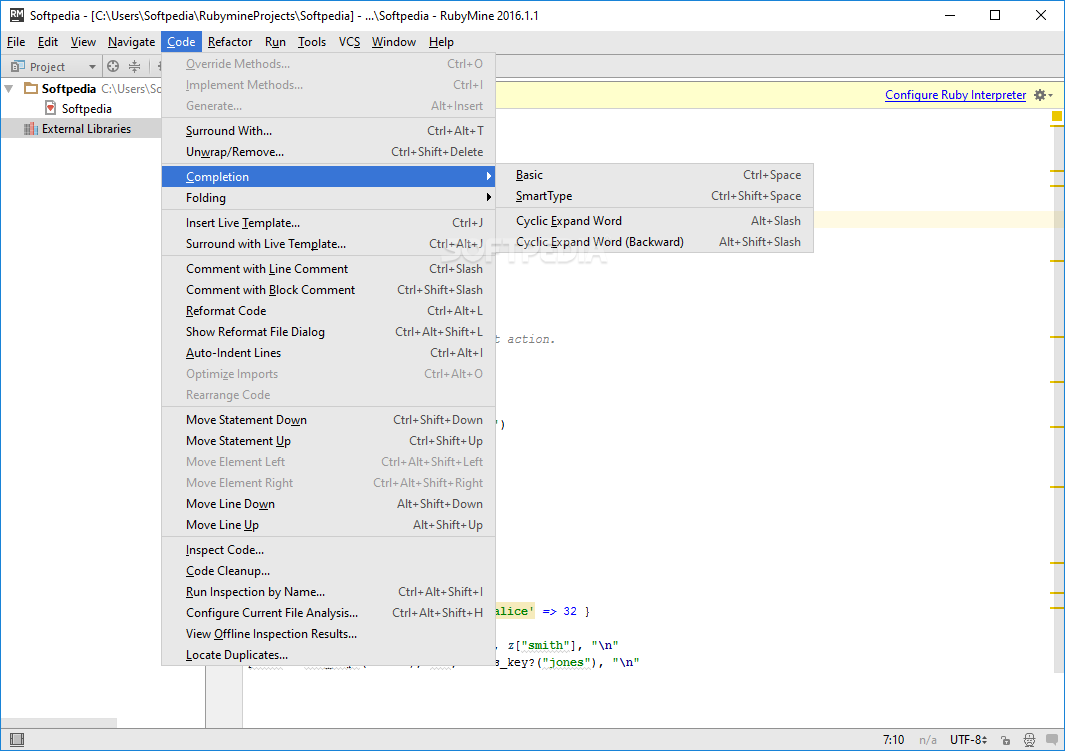Click the External Libraries books icon
The width and height of the screenshot is (1065, 751).
coord(31,129)
